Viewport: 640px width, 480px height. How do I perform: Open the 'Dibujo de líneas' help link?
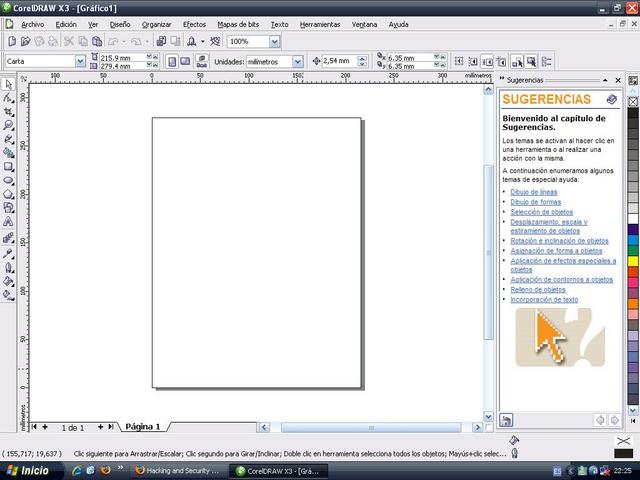pyautogui.click(x=533, y=191)
